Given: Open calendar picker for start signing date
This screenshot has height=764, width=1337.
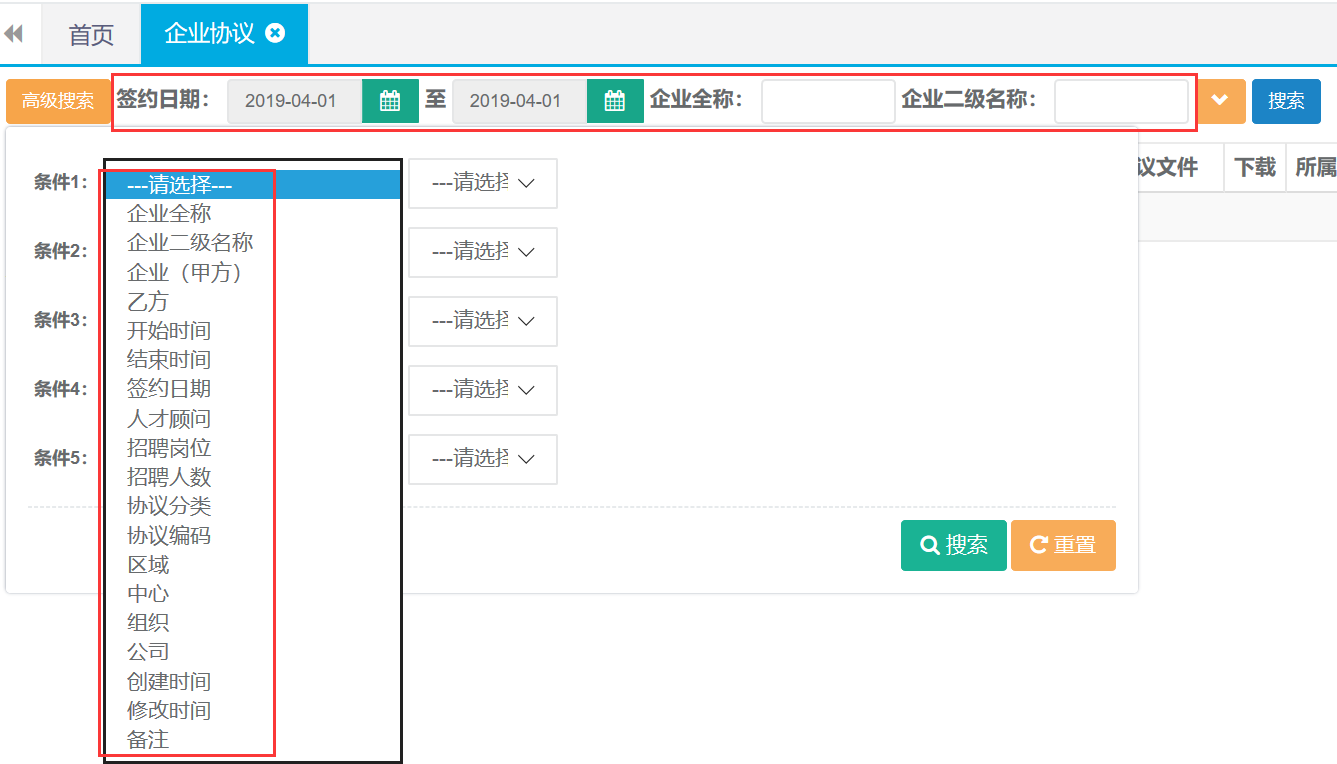Looking at the screenshot, I should pos(390,101).
